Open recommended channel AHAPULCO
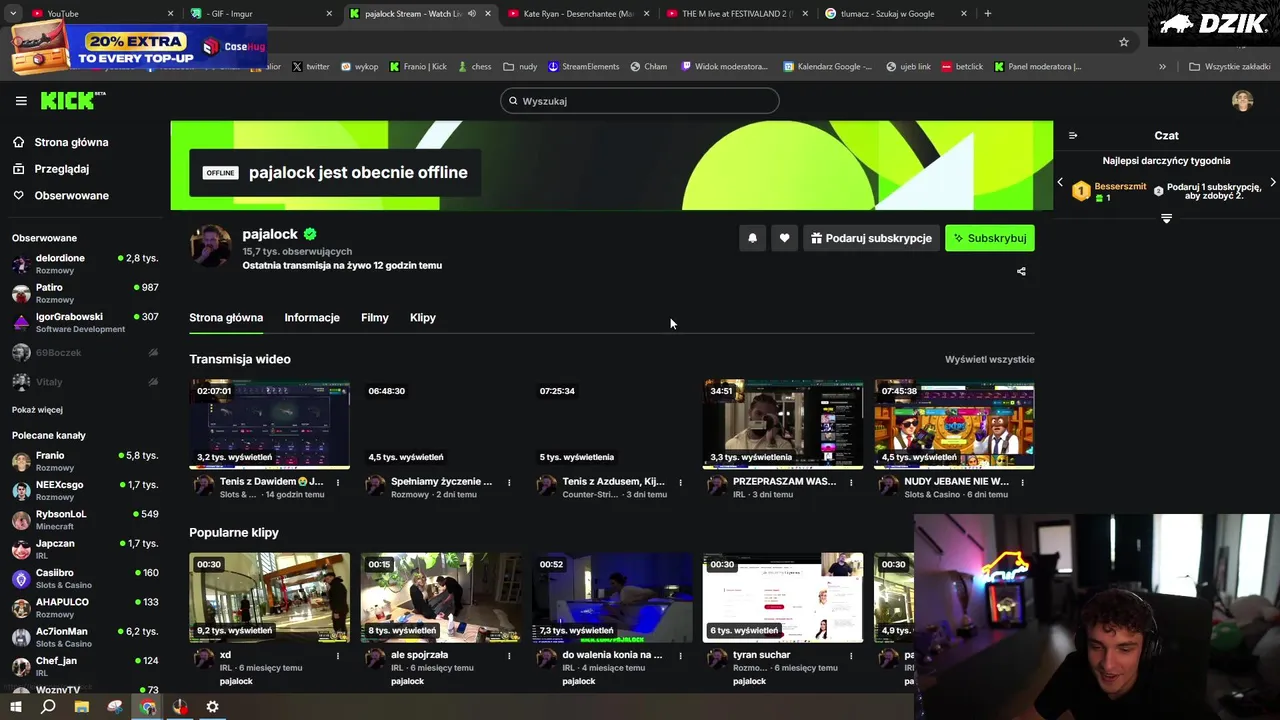 point(85,607)
